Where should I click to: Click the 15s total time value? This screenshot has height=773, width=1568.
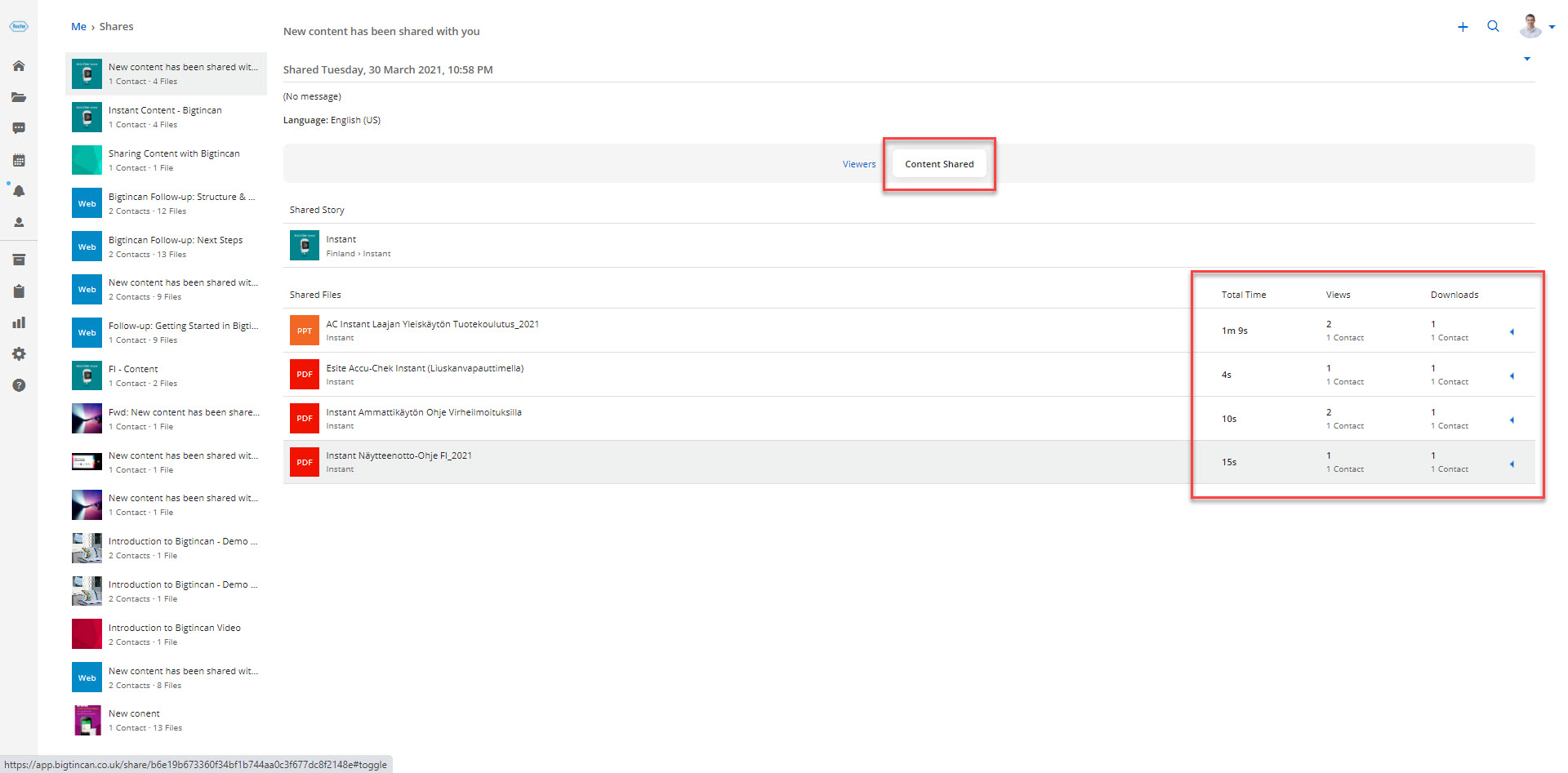pos(1229,462)
